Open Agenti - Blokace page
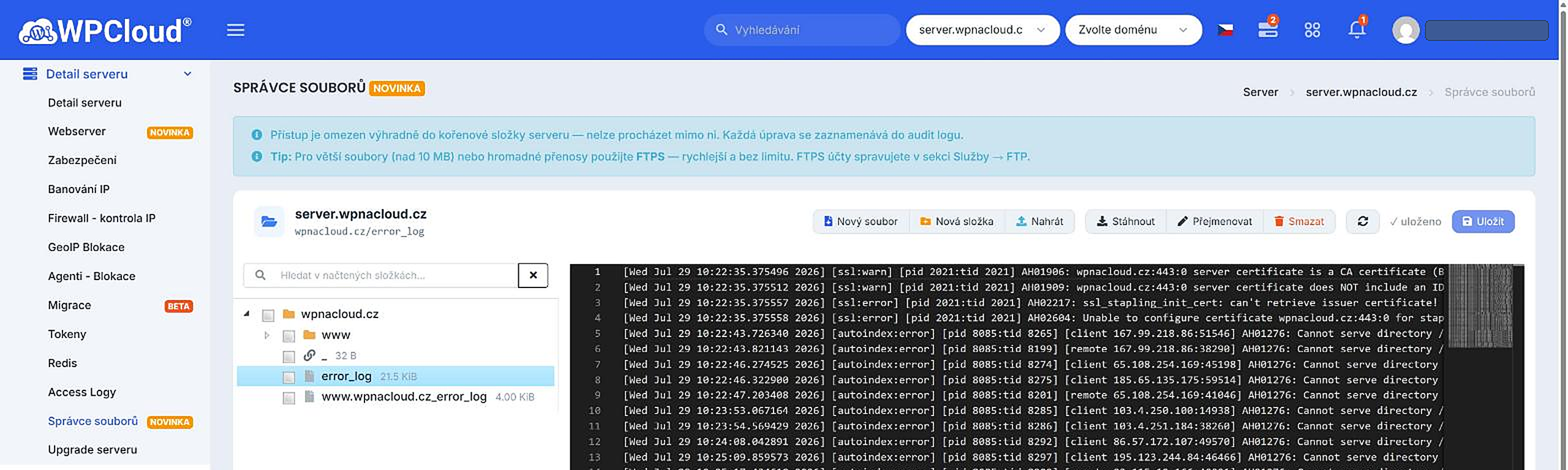The width and height of the screenshot is (1568, 470). (x=91, y=276)
